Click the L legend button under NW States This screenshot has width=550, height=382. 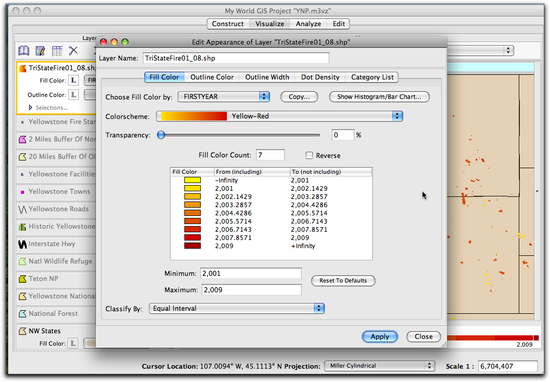coord(73,343)
